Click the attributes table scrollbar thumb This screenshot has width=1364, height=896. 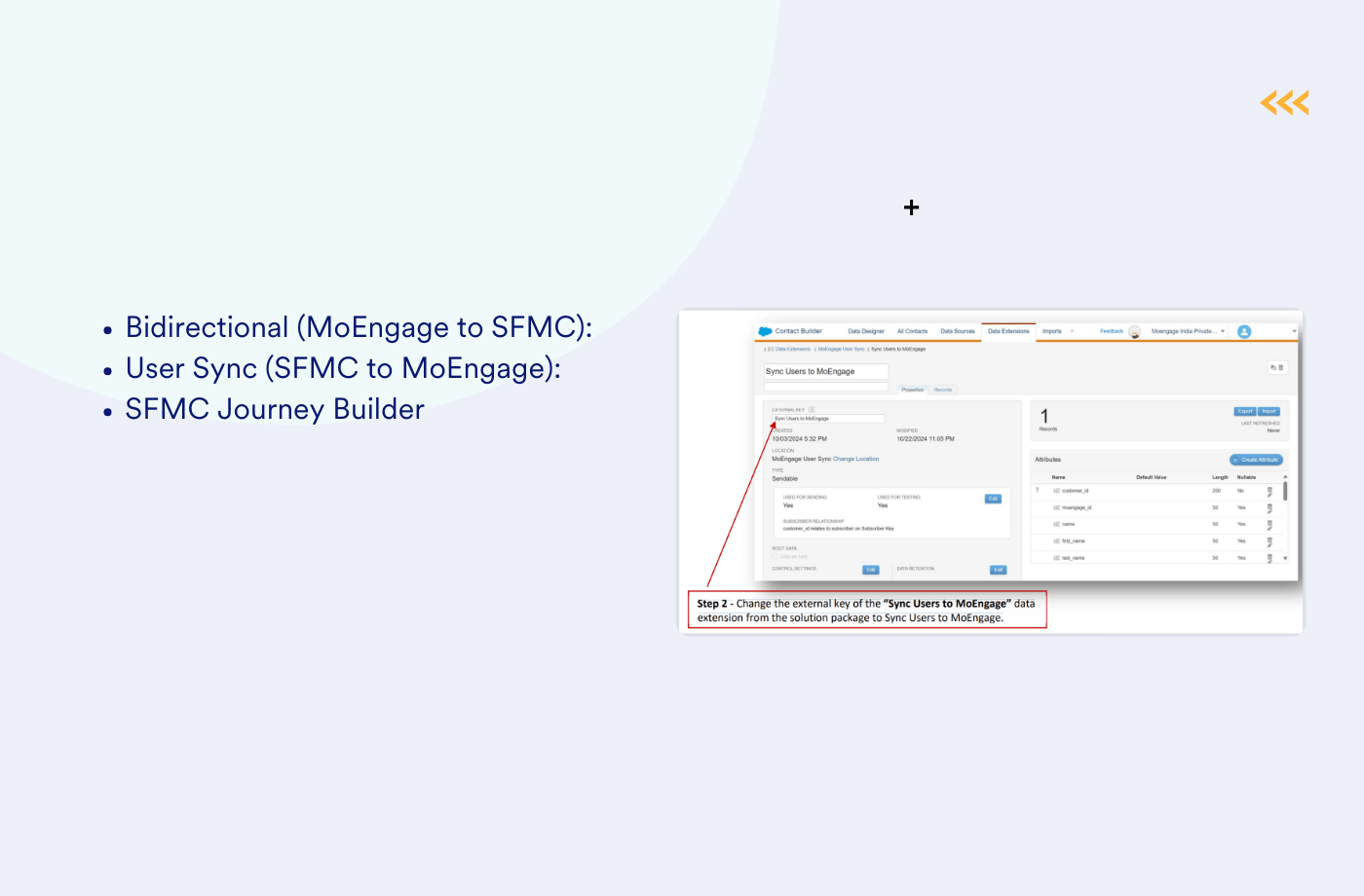(1285, 491)
